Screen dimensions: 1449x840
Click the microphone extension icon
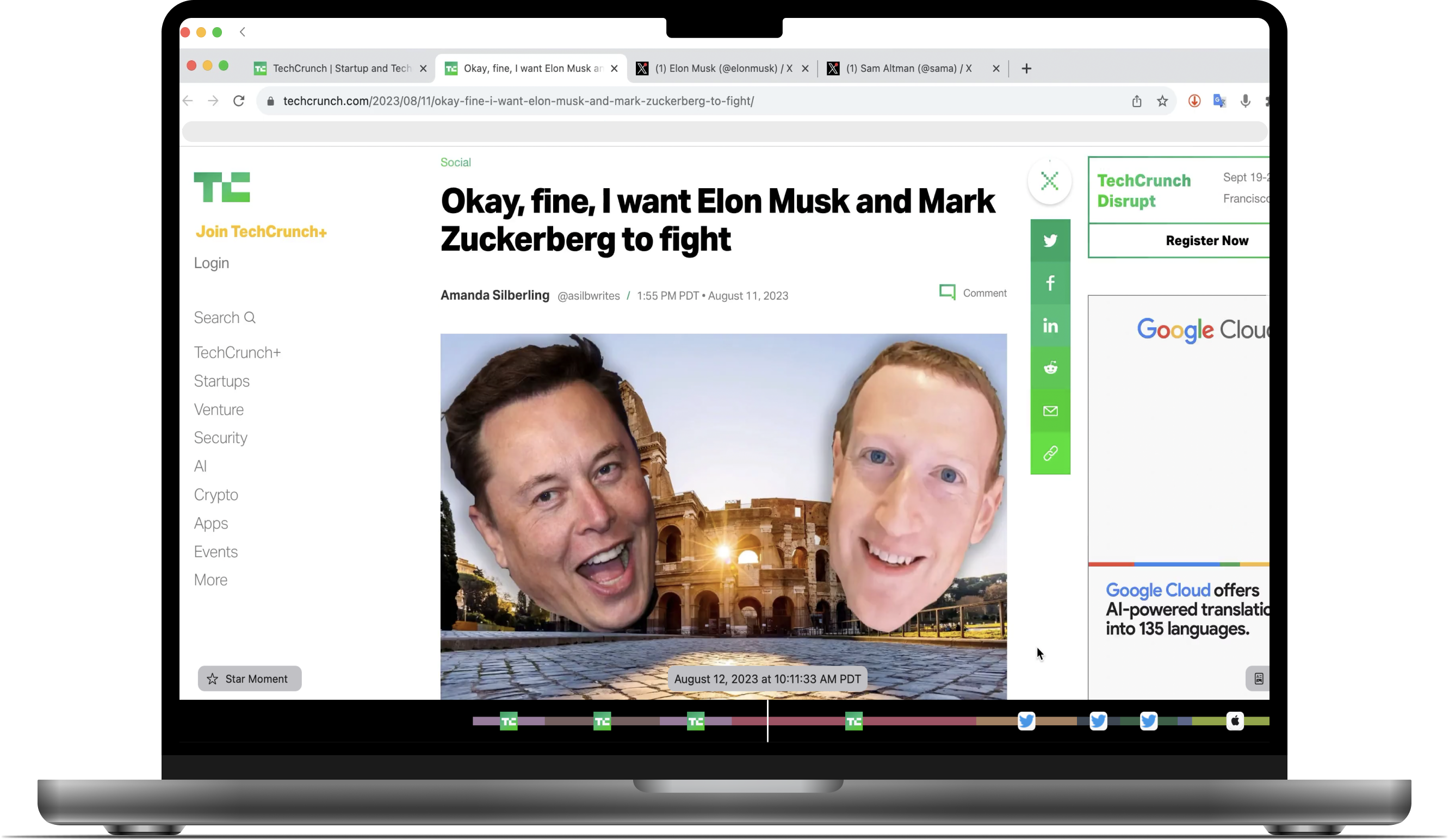pos(1245,101)
